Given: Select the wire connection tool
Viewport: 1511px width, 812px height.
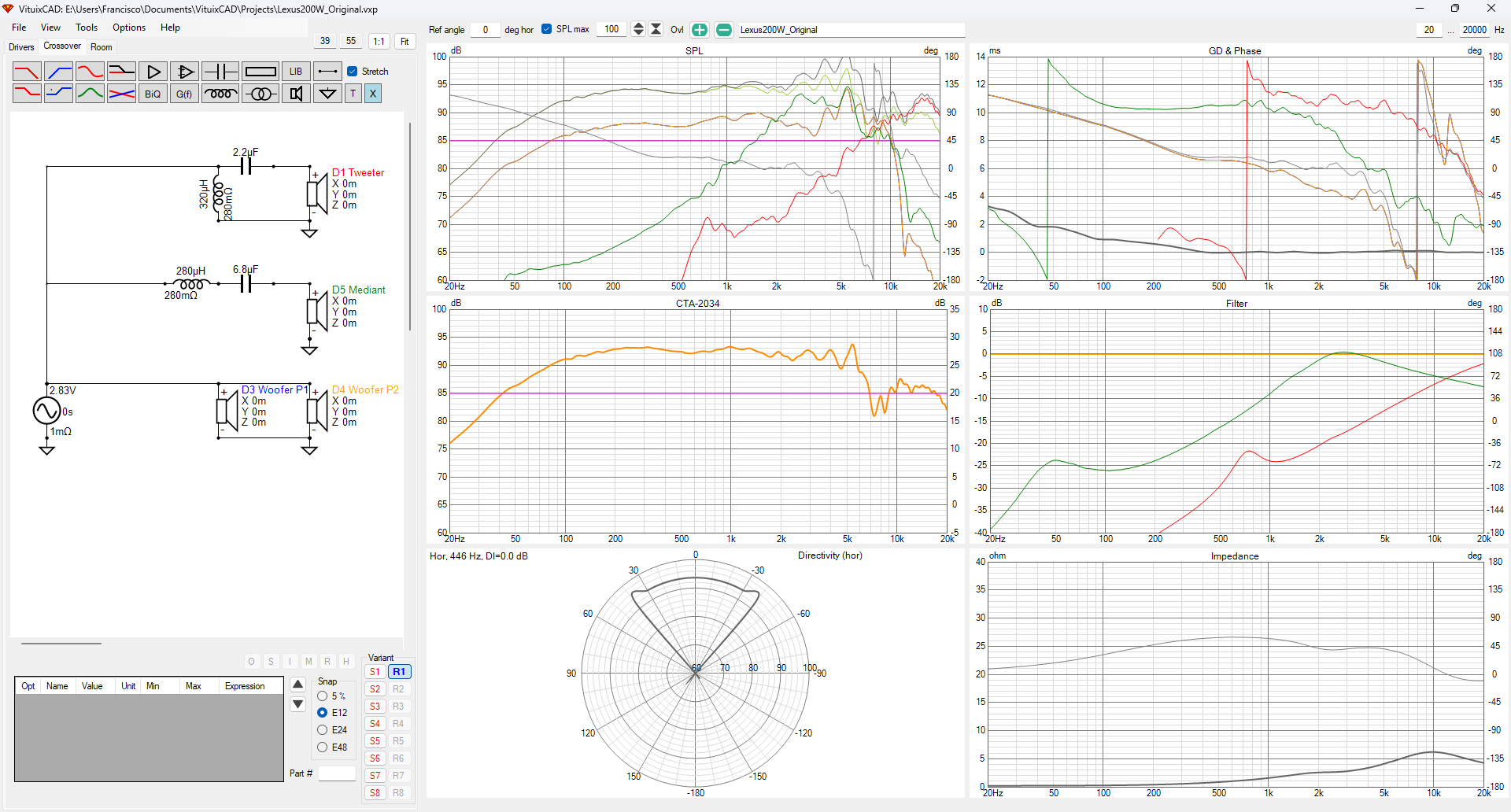Looking at the screenshot, I should pos(327,72).
